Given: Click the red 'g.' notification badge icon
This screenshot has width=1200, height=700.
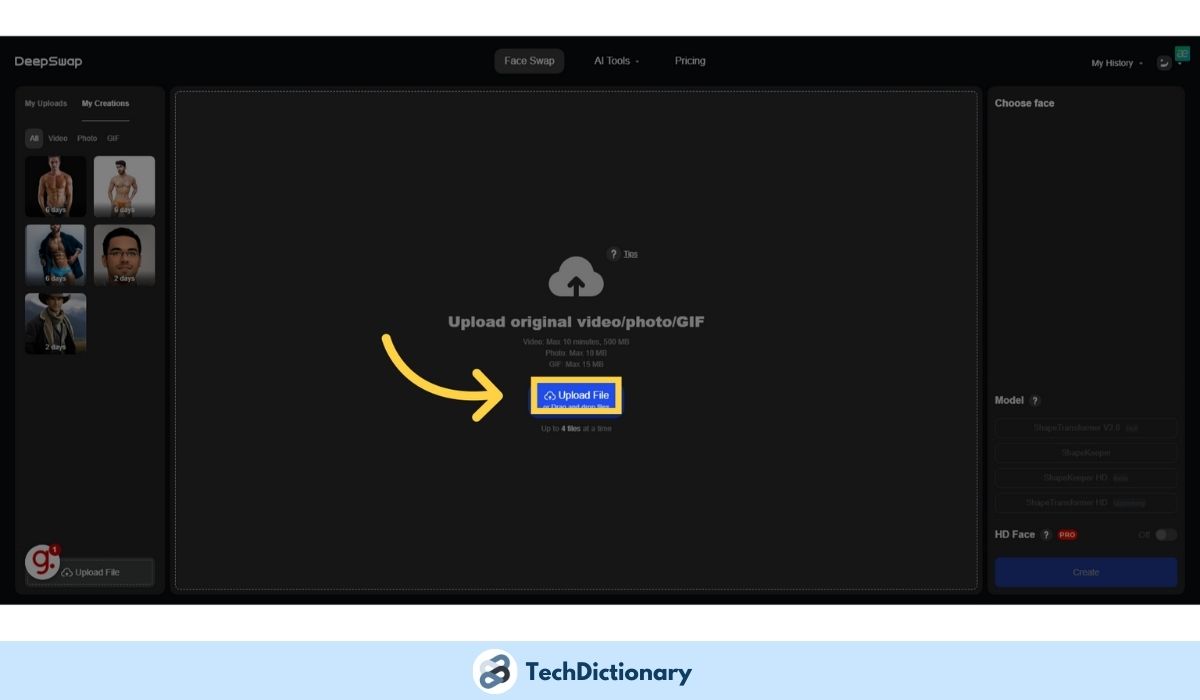Looking at the screenshot, I should coord(42,562).
